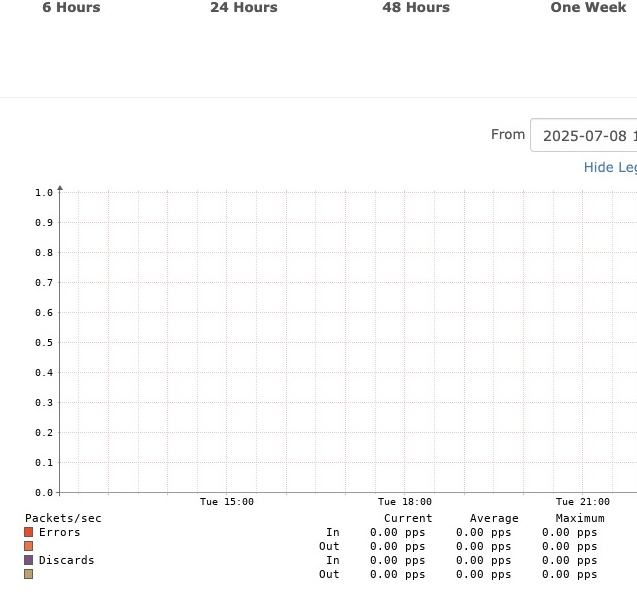Click the orange Errors Out legend swatch
The image size is (637, 601).
[29, 547]
